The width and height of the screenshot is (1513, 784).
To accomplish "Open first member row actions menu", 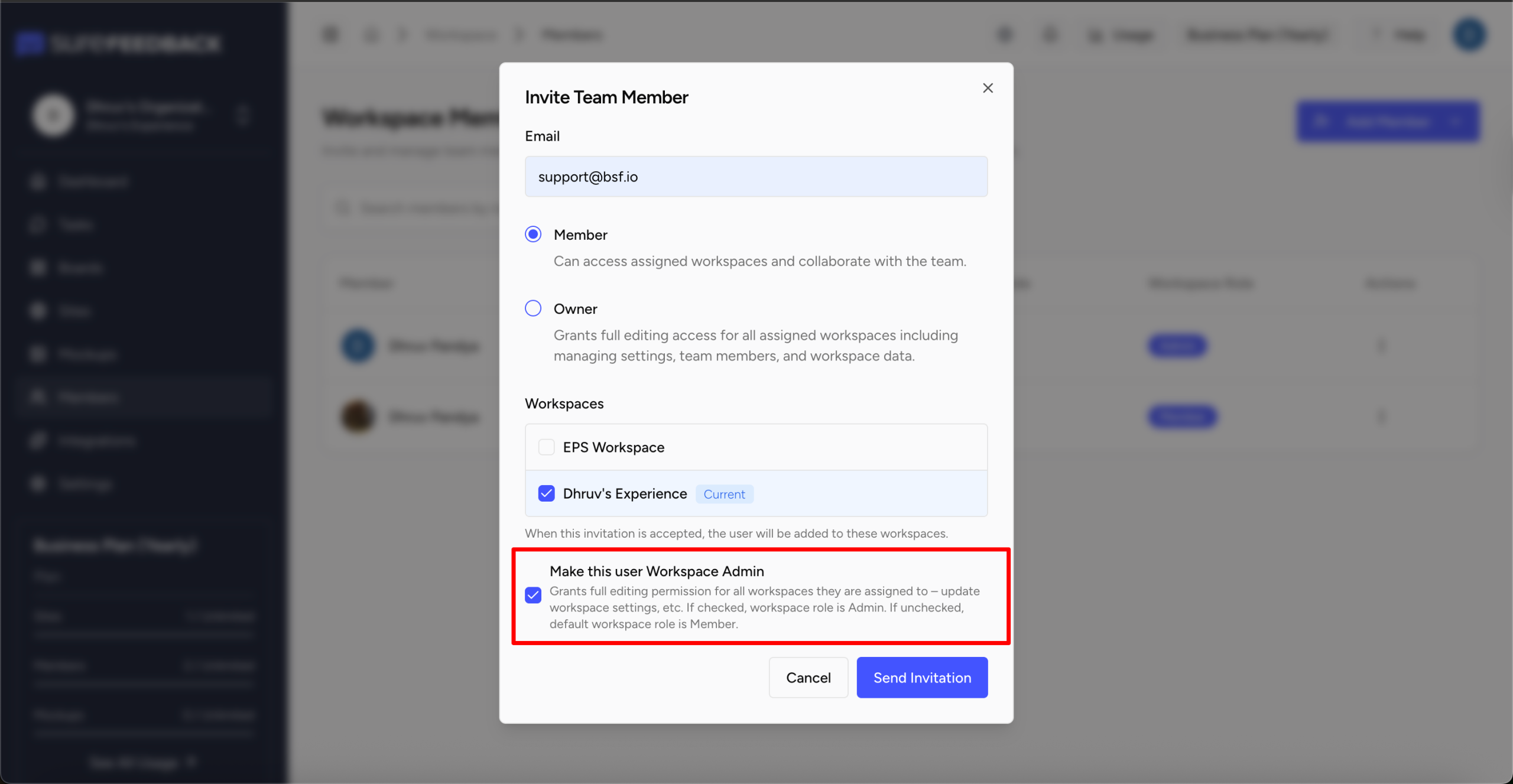I will 1381,346.
